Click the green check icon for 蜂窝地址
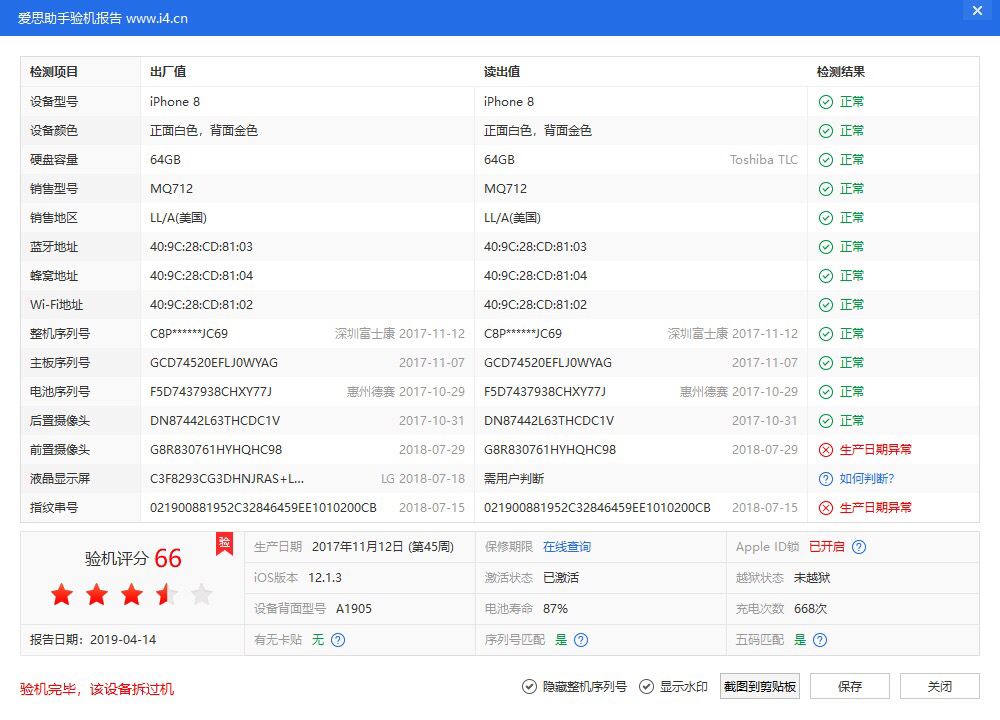Image resolution: width=1000 pixels, height=720 pixels. tap(826, 276)
